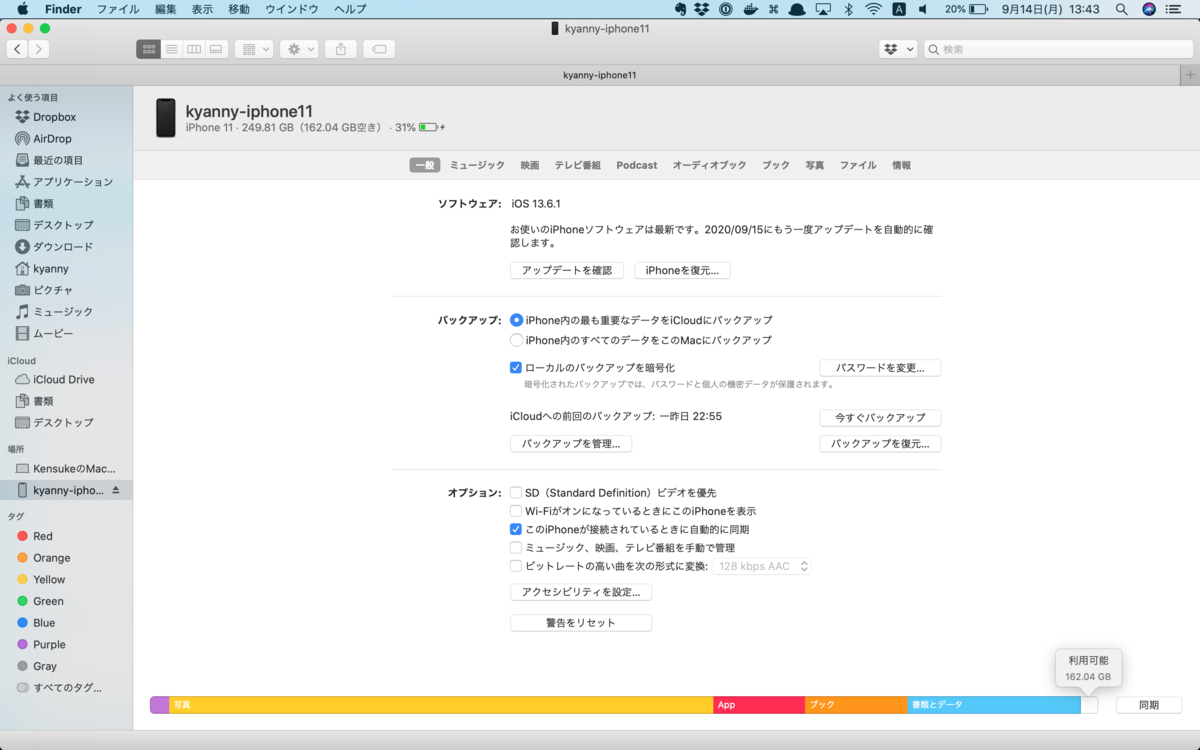Click the blue 書類とデータ storage segment
The width and height of the screenshot is (1200, 750).
click(x=994, y=705)
